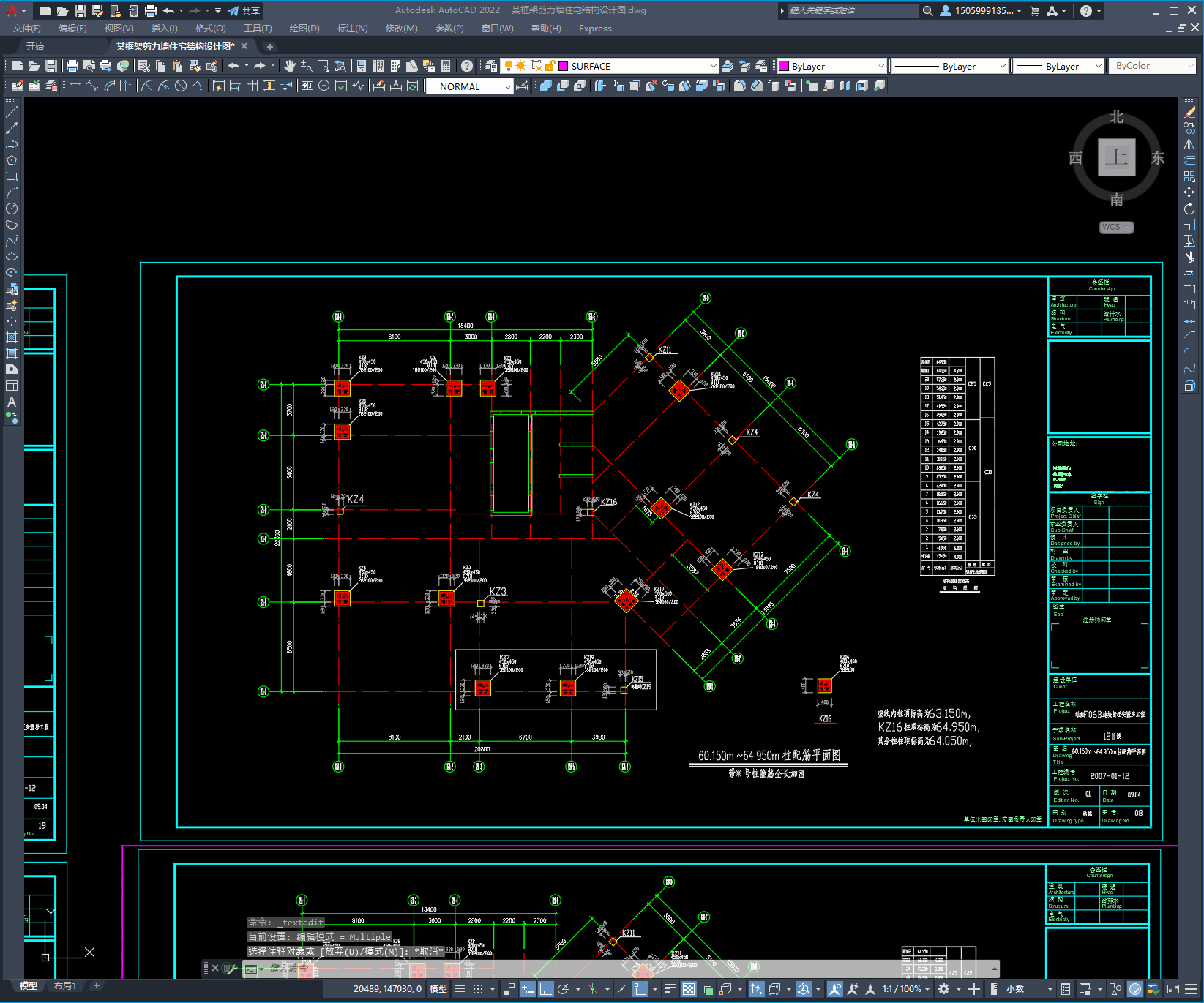Toggle dynamic input in status bar
1204x1003 pixels.
point(528,989)
